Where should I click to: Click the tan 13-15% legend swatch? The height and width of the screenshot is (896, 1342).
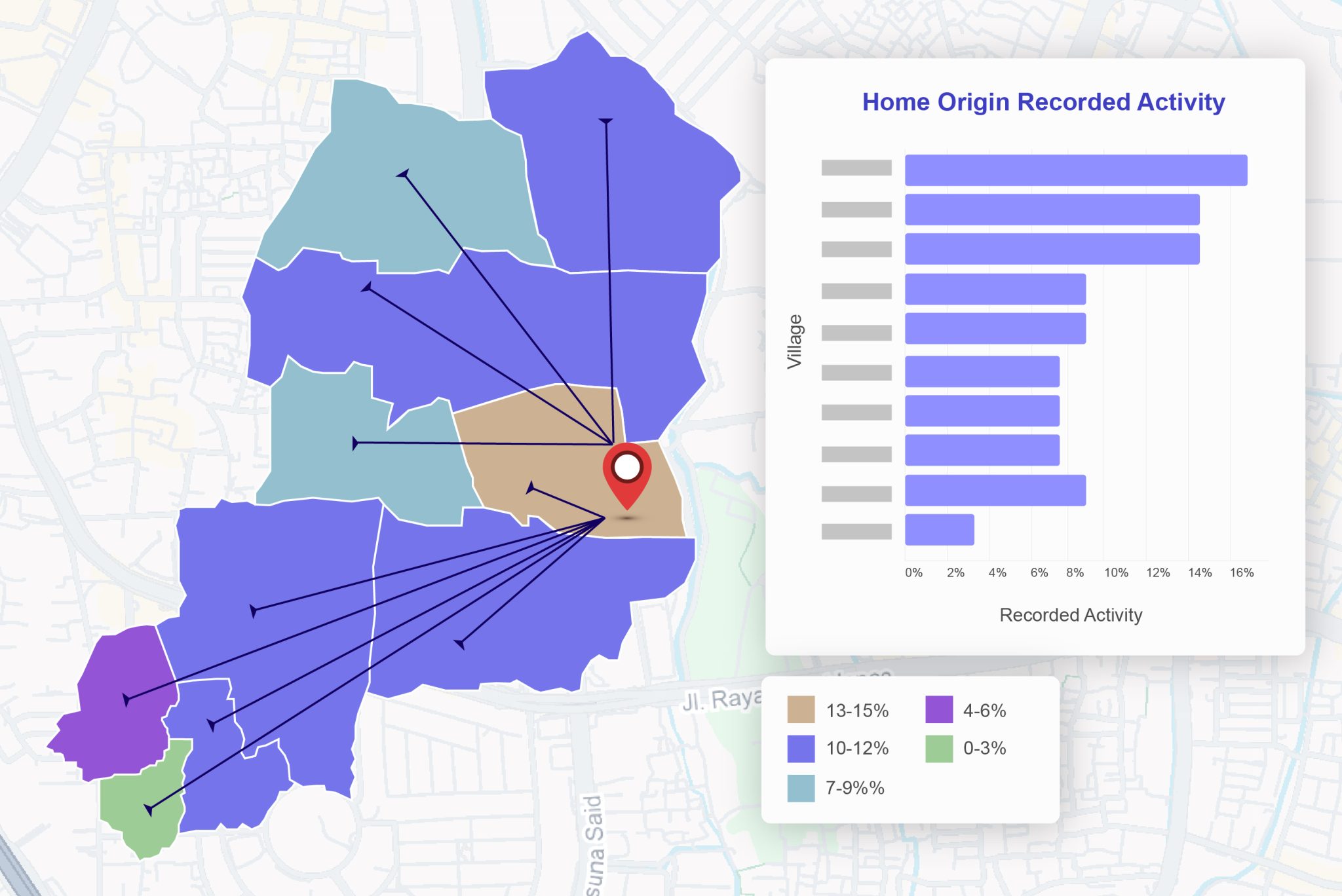click(x=801, y=710)
